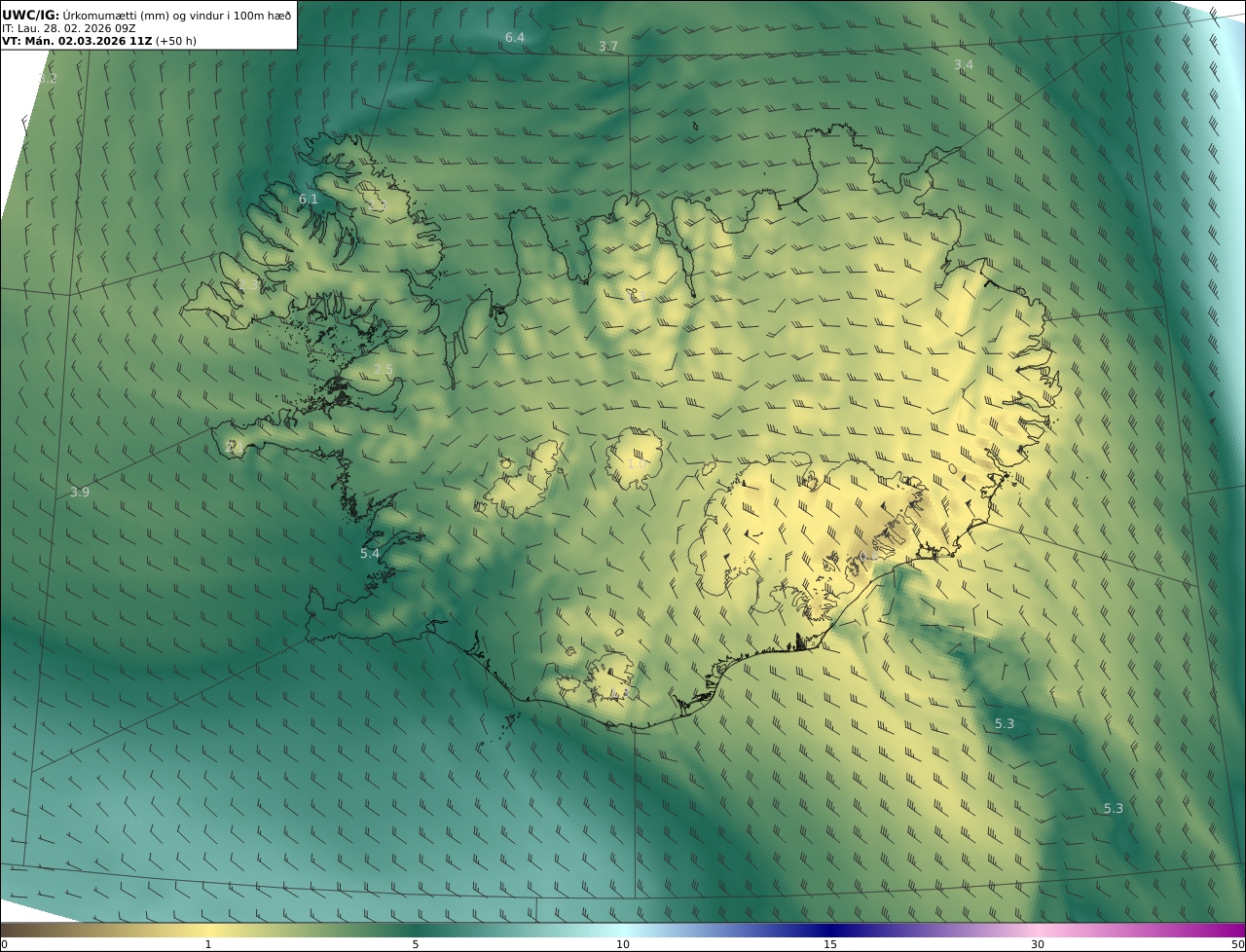Screen dimensions: 1246x952
Task: Click the 2.5 precipitation value label
Action: tap(384, 369)
